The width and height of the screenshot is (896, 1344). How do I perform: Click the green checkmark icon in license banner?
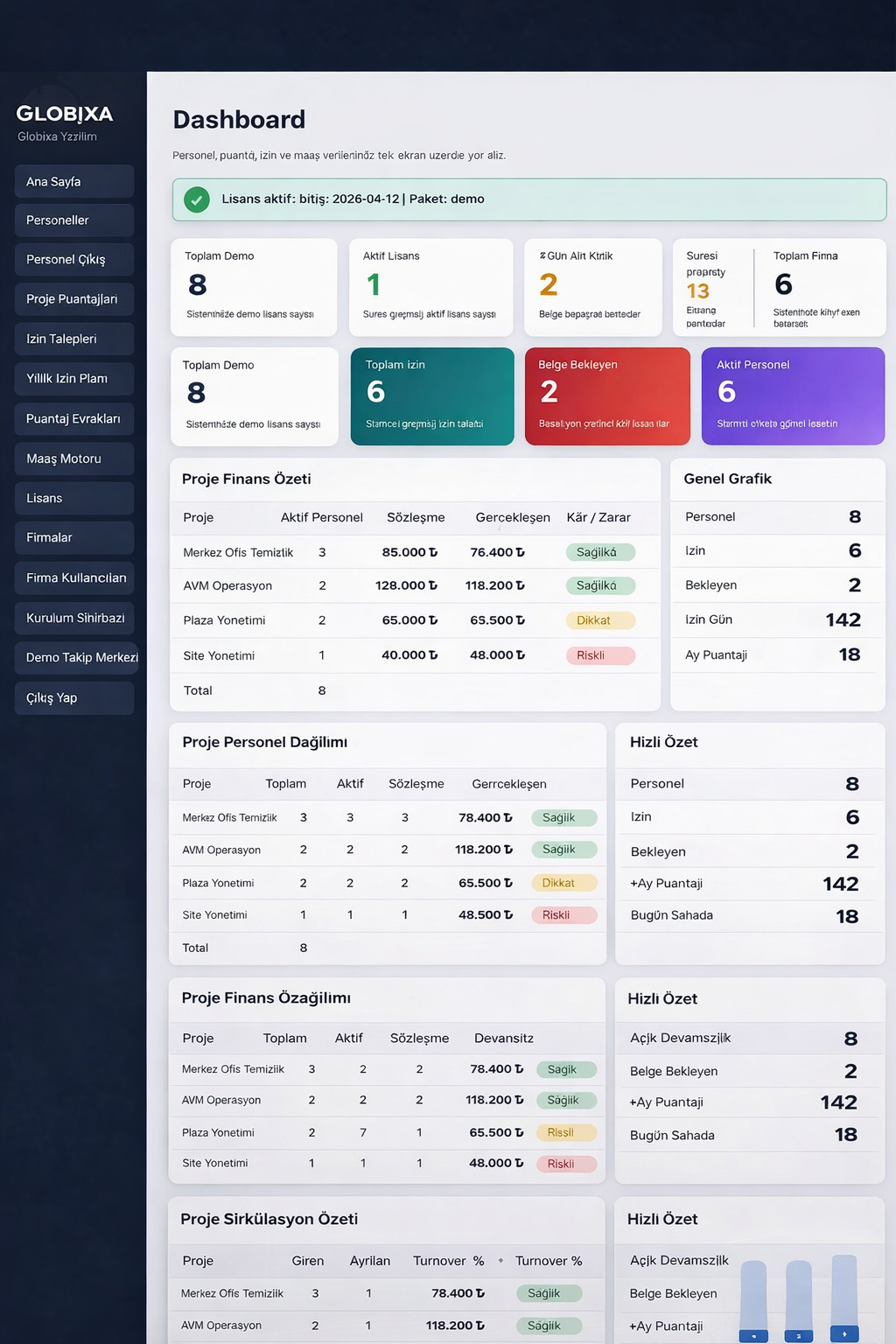point(197,199)
